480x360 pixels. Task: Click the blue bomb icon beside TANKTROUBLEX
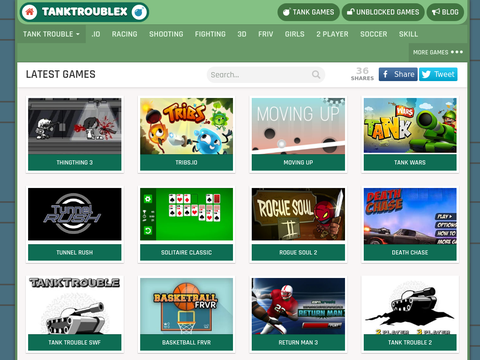click(139, 12)
